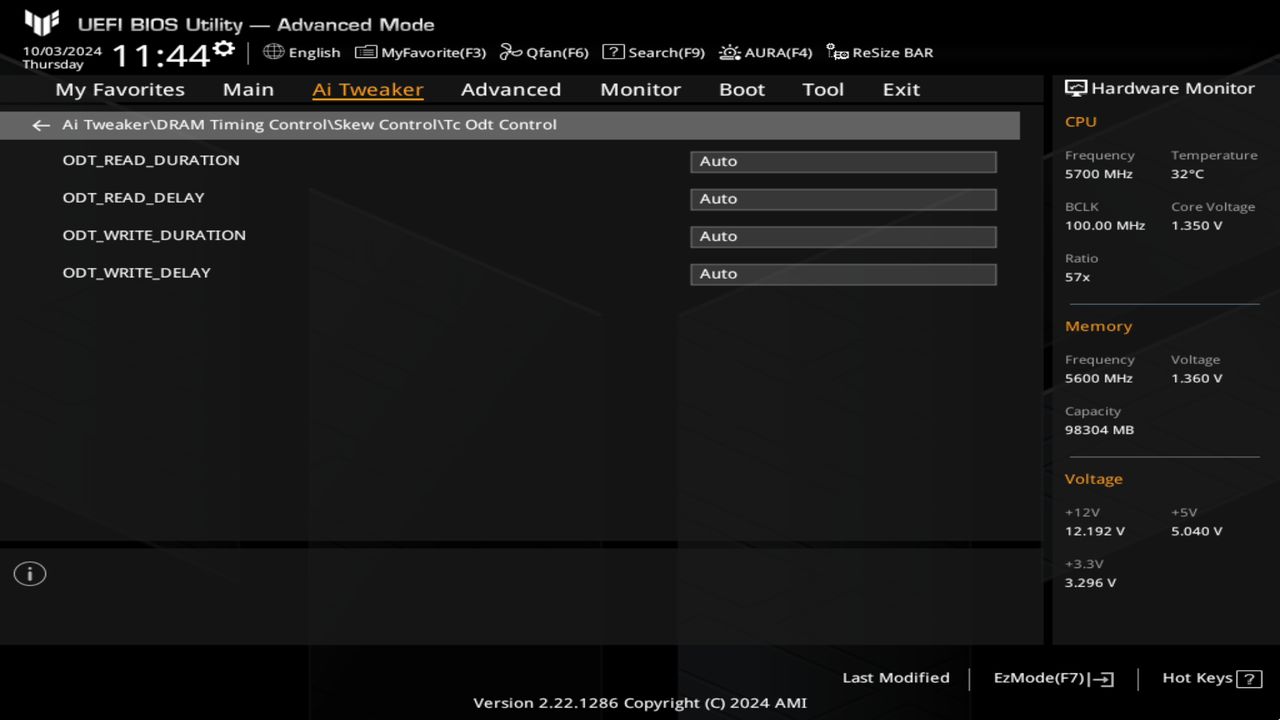Click the English language globe icon
Image resolution: width=1280 pixels, height=720 pixels.
273,52
